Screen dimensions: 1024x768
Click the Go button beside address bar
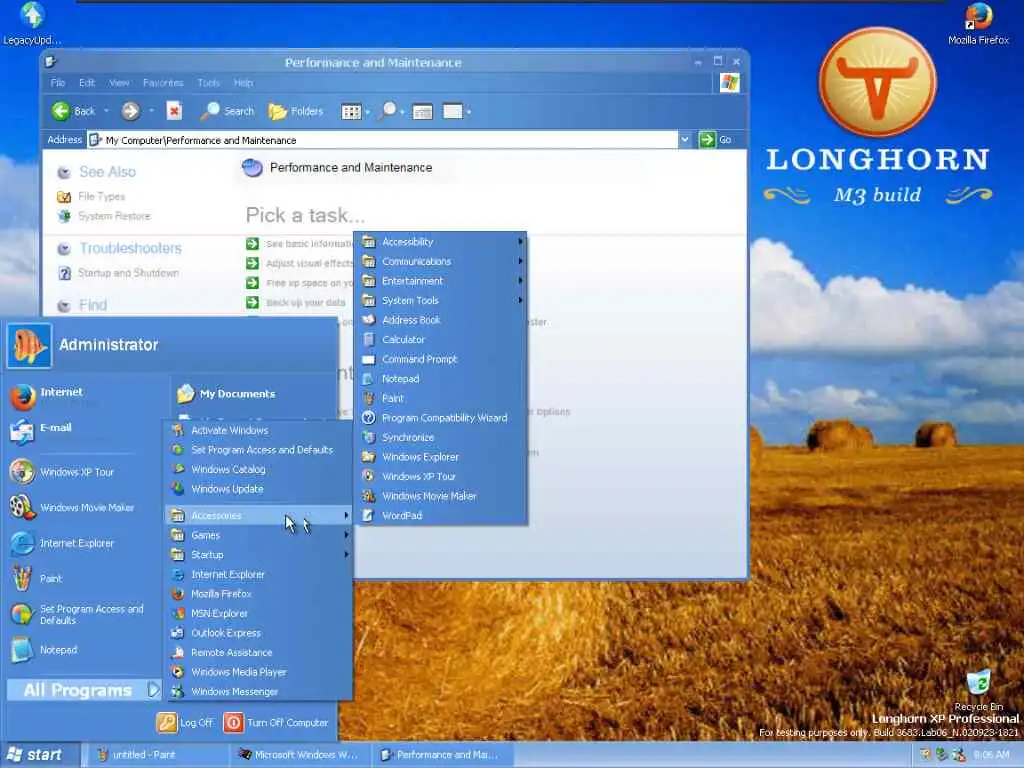click(715, 140)
